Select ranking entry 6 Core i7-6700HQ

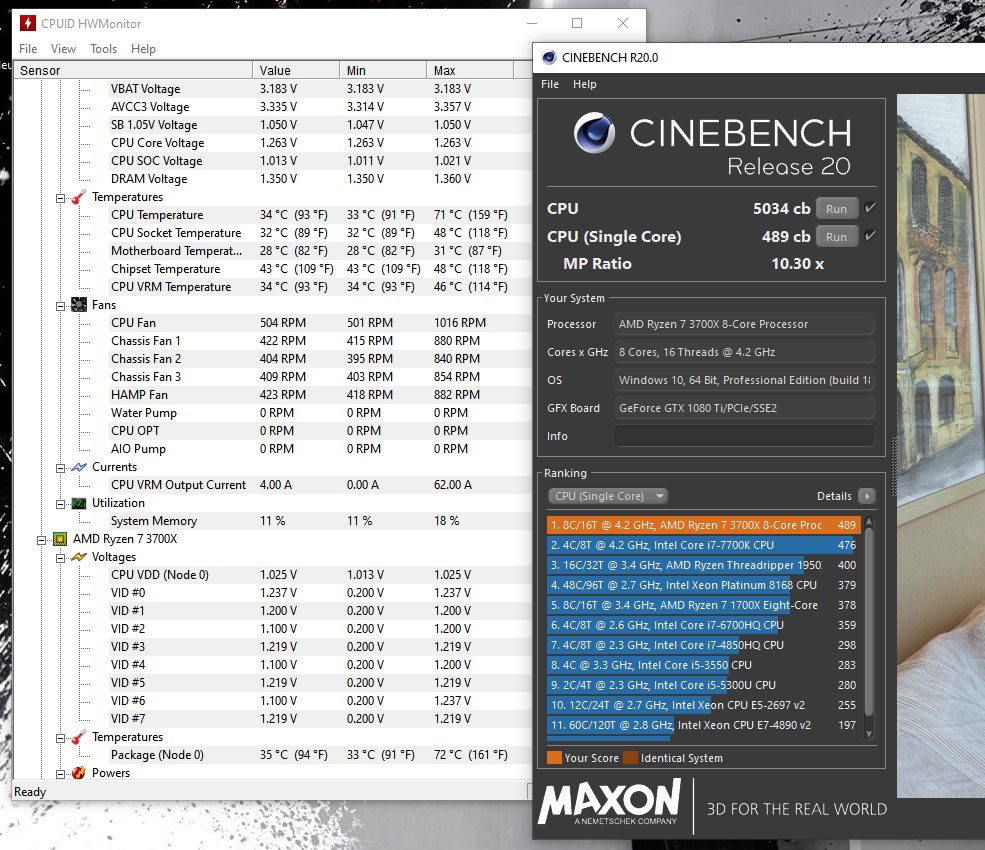(702, 625)
